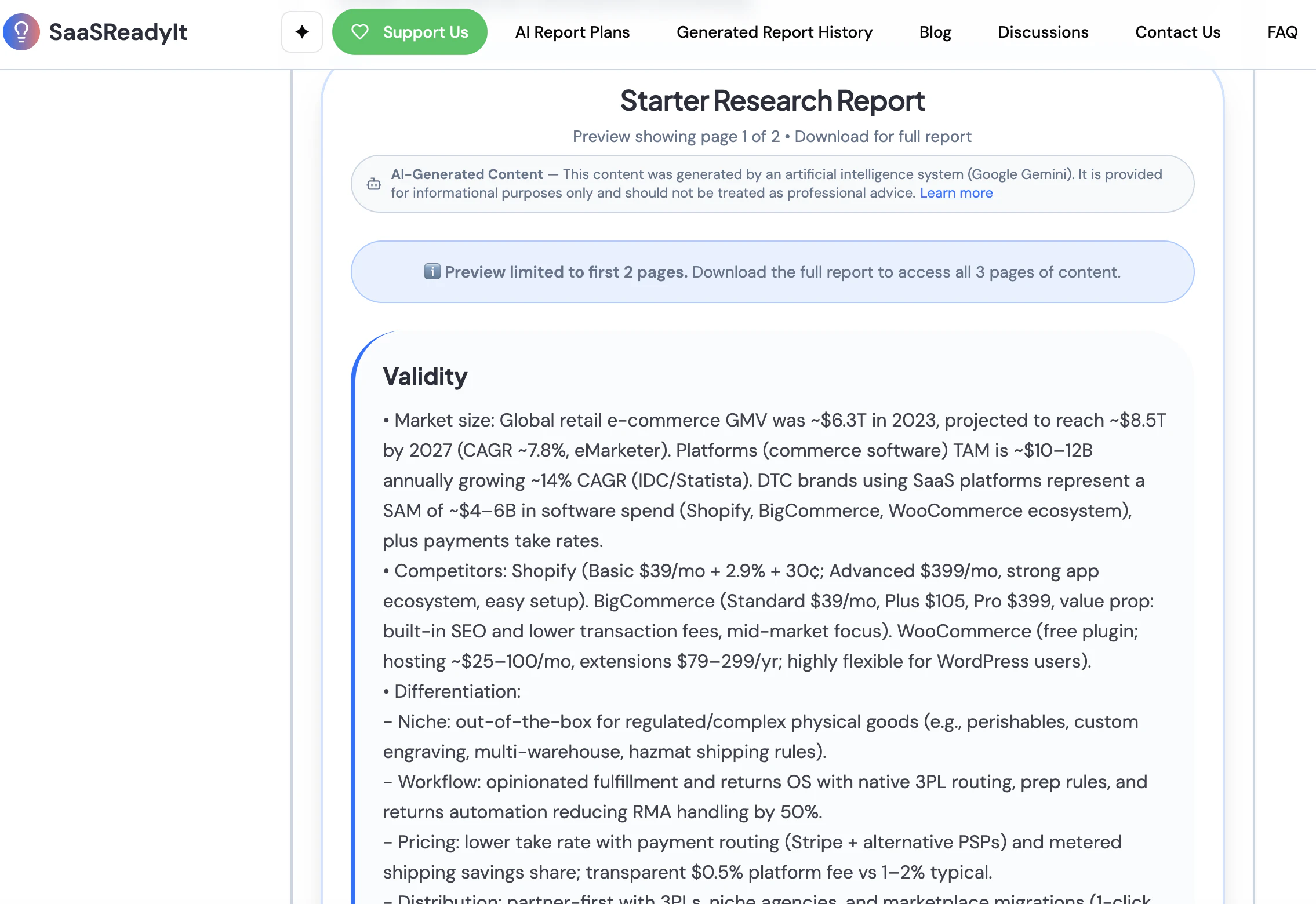This screenshot has height=904, width=1316.
Task: Click the info icon in preview banner
Action: [x=432, y=271]
